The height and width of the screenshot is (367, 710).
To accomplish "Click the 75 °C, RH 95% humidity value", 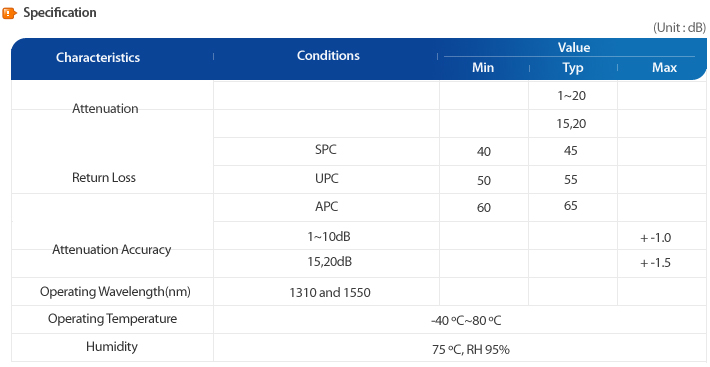I will [471, 349].
